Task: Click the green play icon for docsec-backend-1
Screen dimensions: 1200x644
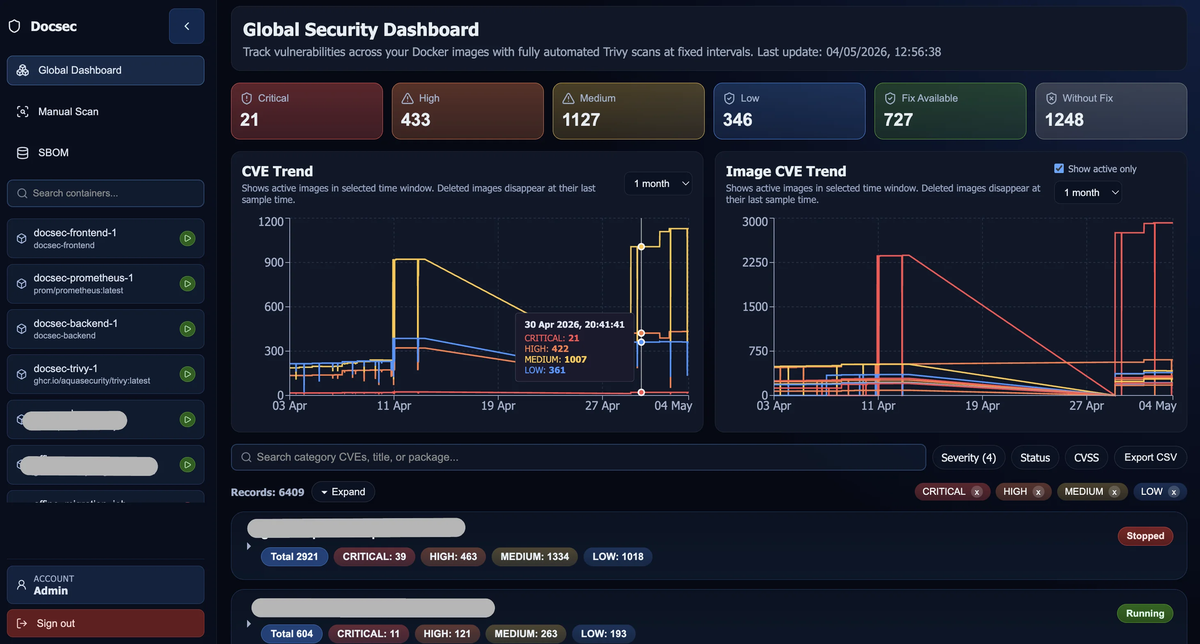Action: (187, 329)
